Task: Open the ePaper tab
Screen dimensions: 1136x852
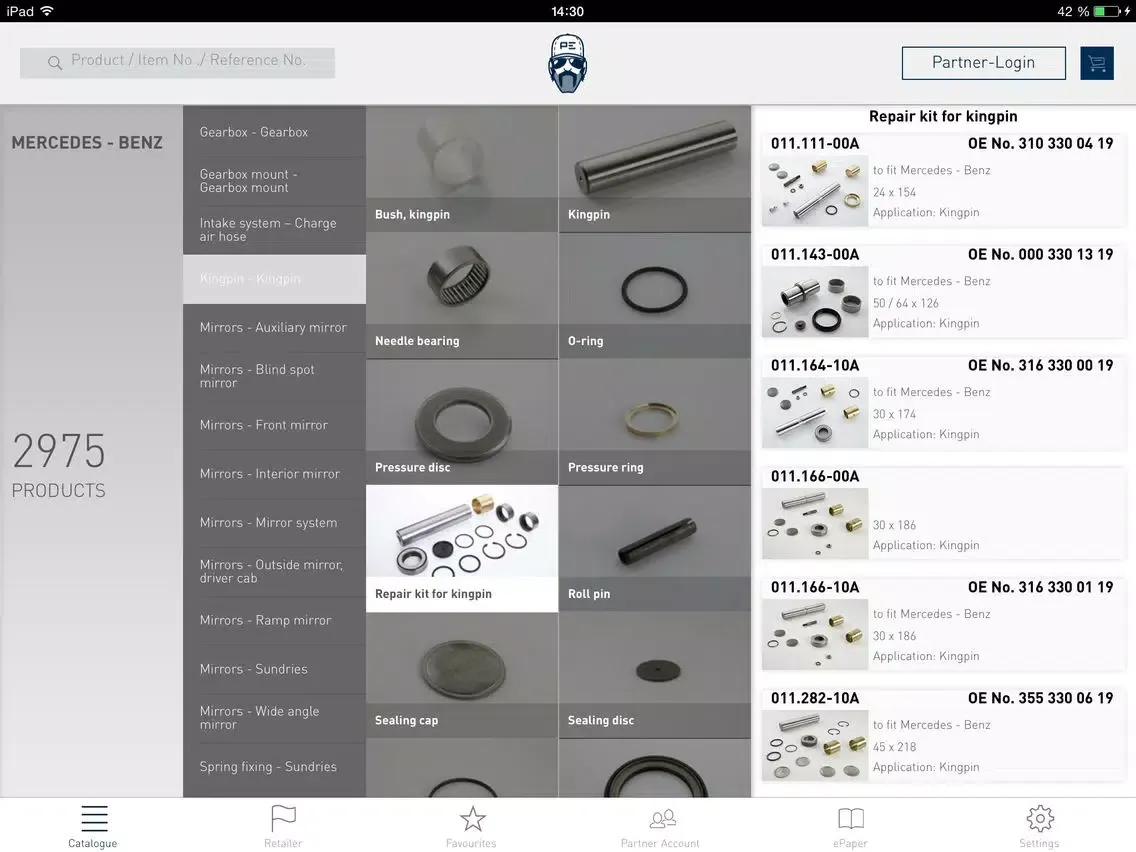Action: click(x=850, y=826)
